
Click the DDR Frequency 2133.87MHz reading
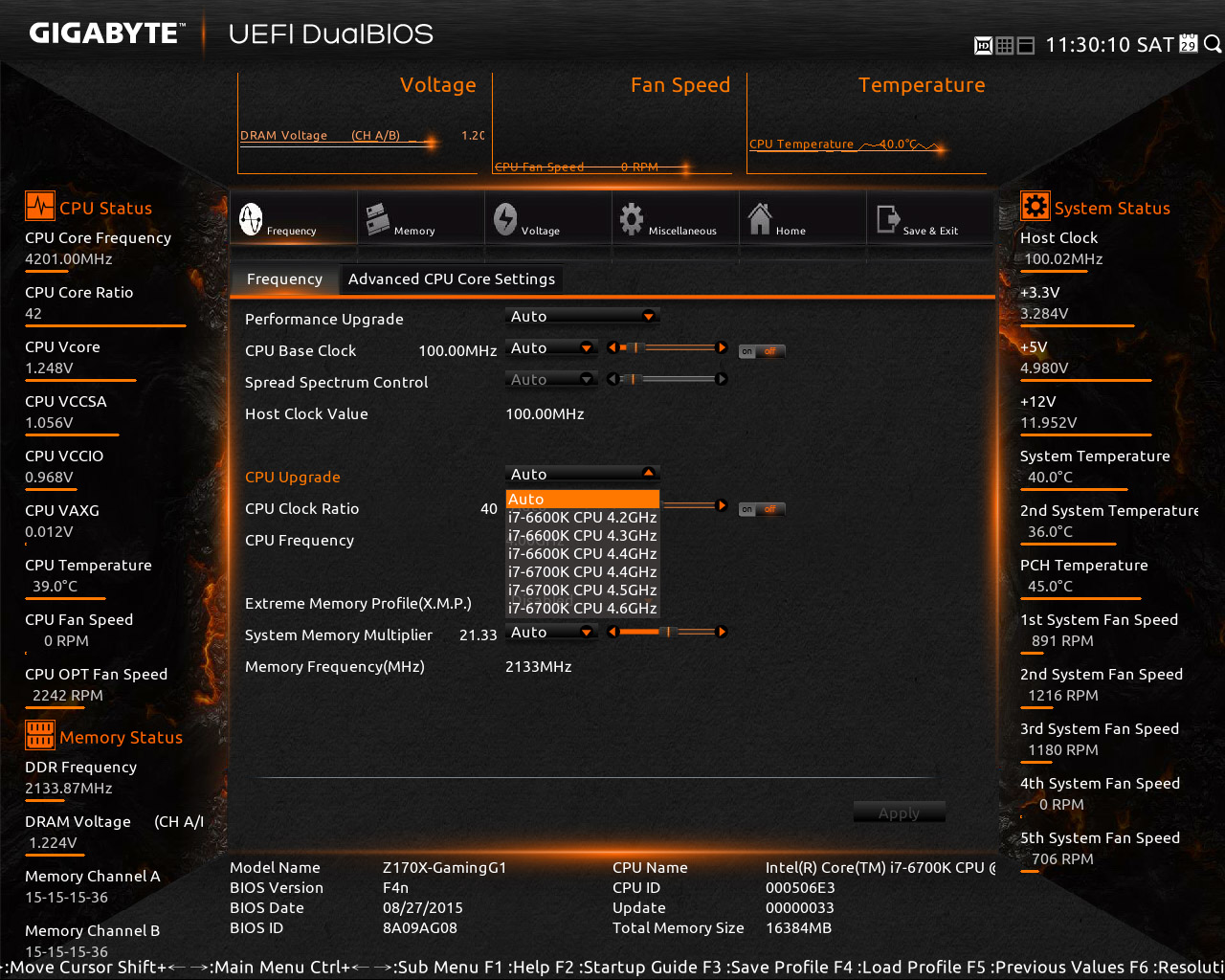click(x=69, y=788)
